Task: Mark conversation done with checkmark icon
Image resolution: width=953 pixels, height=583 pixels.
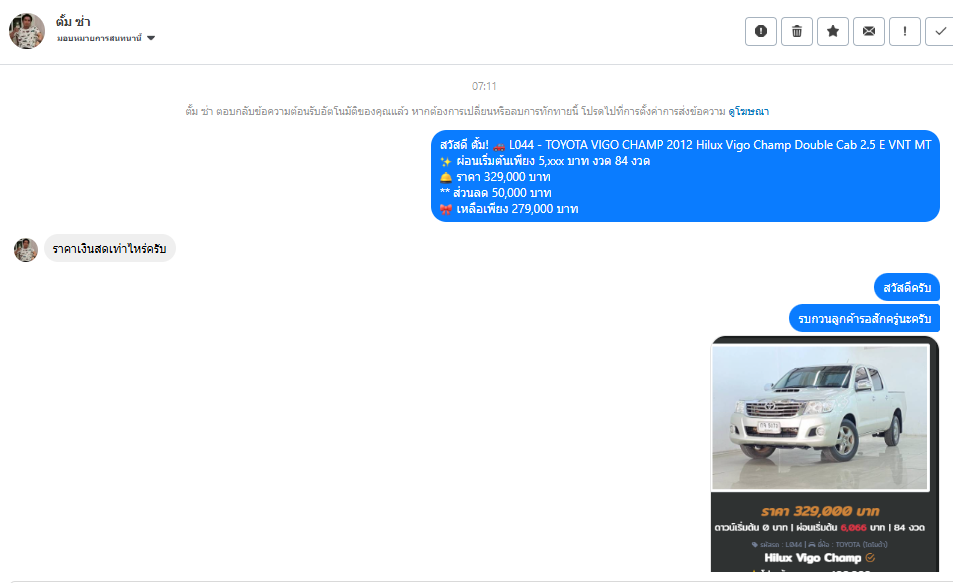Action: tap(940, 31)
